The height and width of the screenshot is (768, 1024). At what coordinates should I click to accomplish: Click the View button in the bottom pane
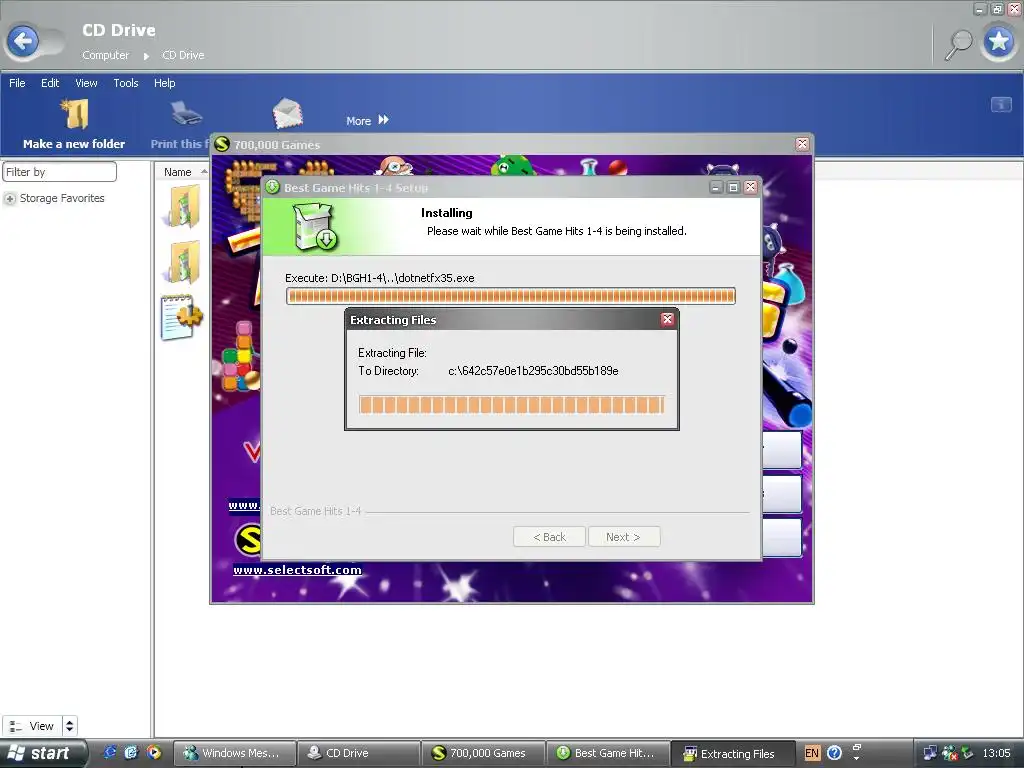pos(32,726)
